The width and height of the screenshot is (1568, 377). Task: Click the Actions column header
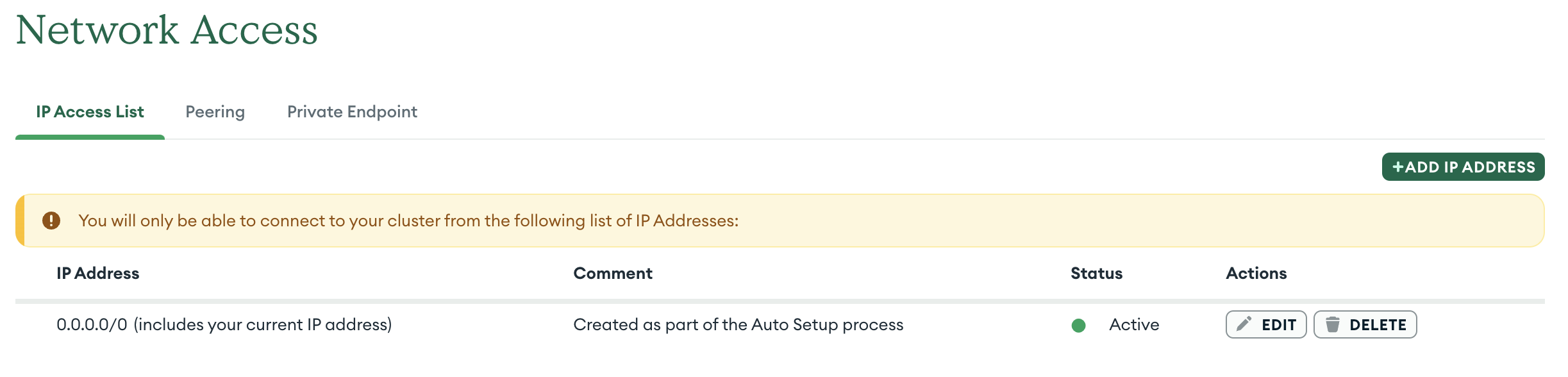pyautogui.click(x=1256, y=274)
